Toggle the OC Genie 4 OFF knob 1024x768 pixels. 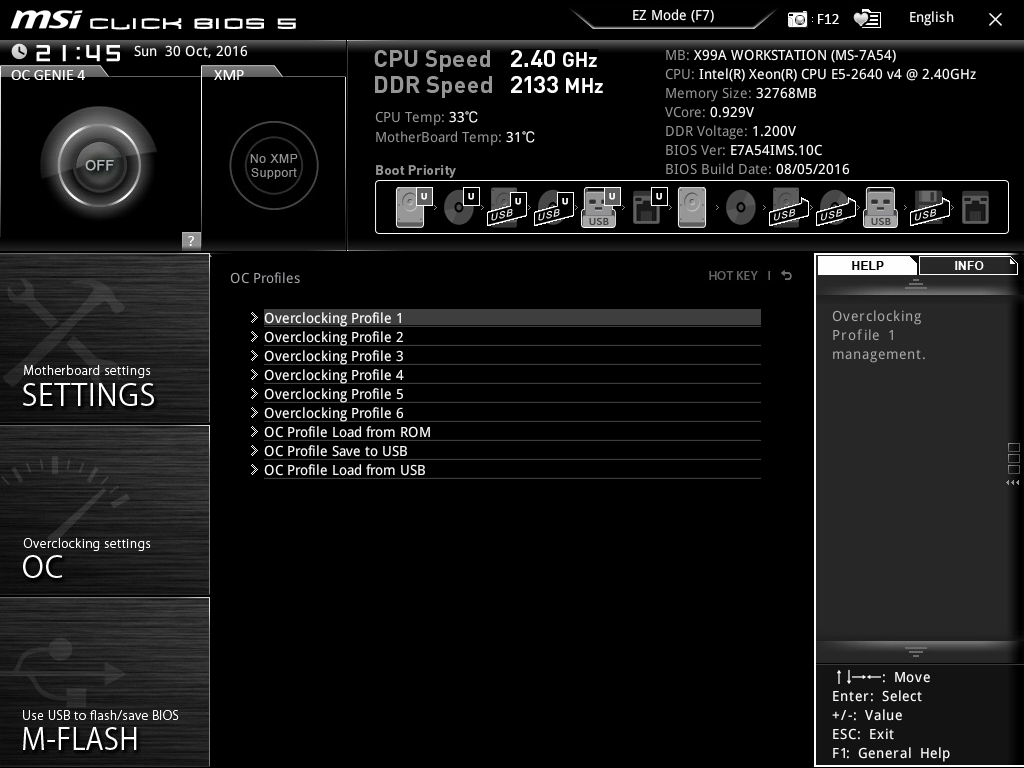coord(99,165)
